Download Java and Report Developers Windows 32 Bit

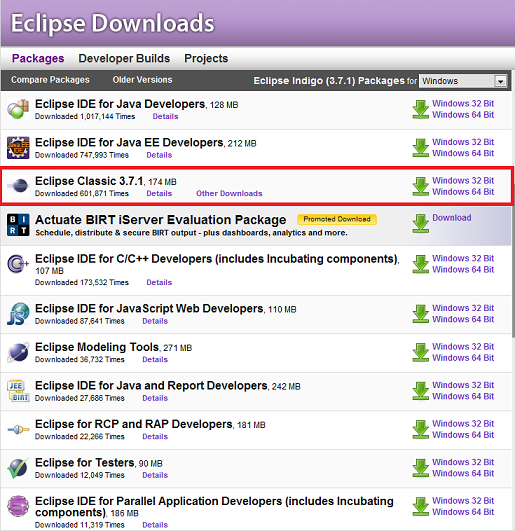(463, 385)
